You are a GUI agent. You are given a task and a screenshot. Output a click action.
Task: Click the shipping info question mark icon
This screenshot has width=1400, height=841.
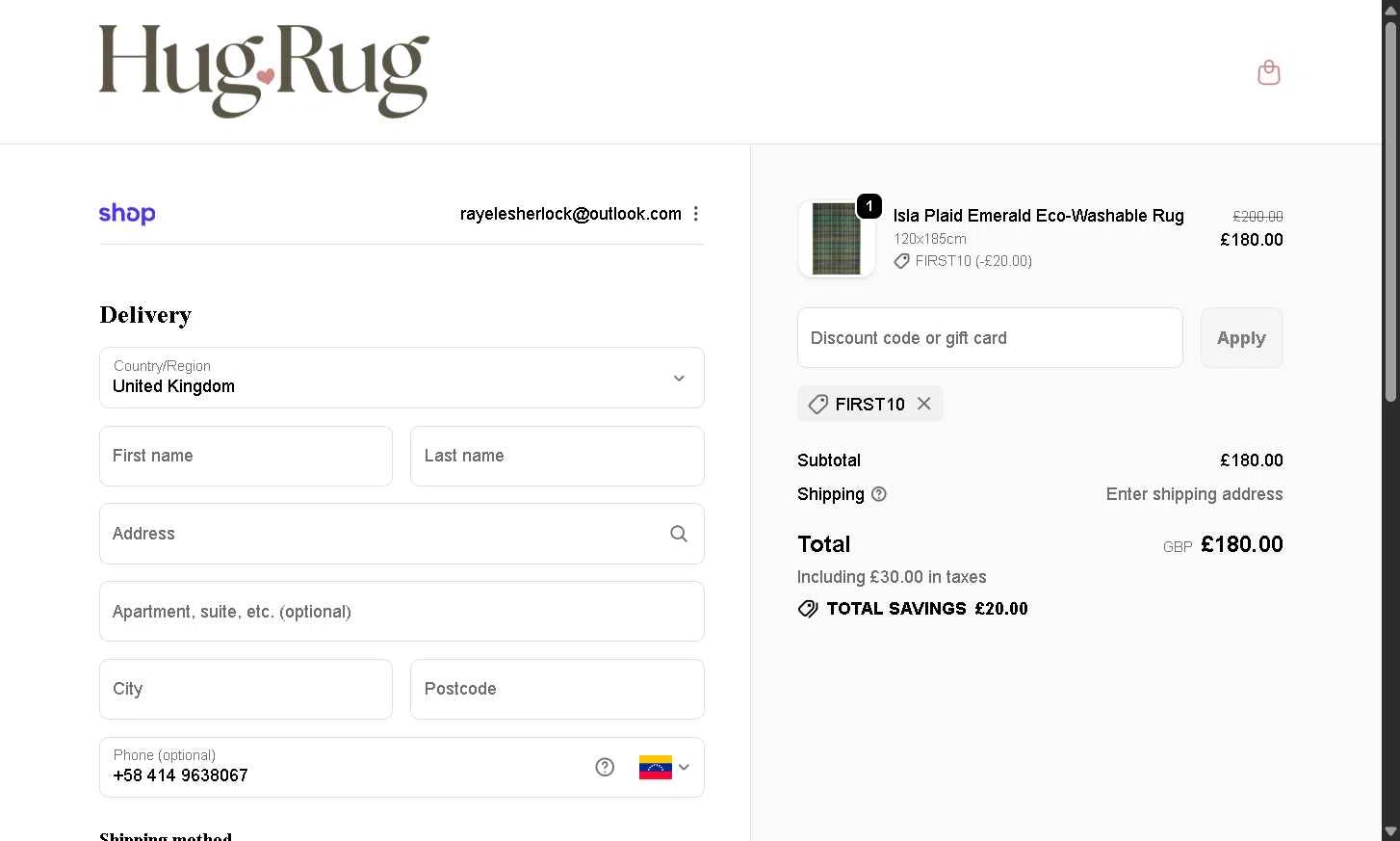[x=879, y=494]
